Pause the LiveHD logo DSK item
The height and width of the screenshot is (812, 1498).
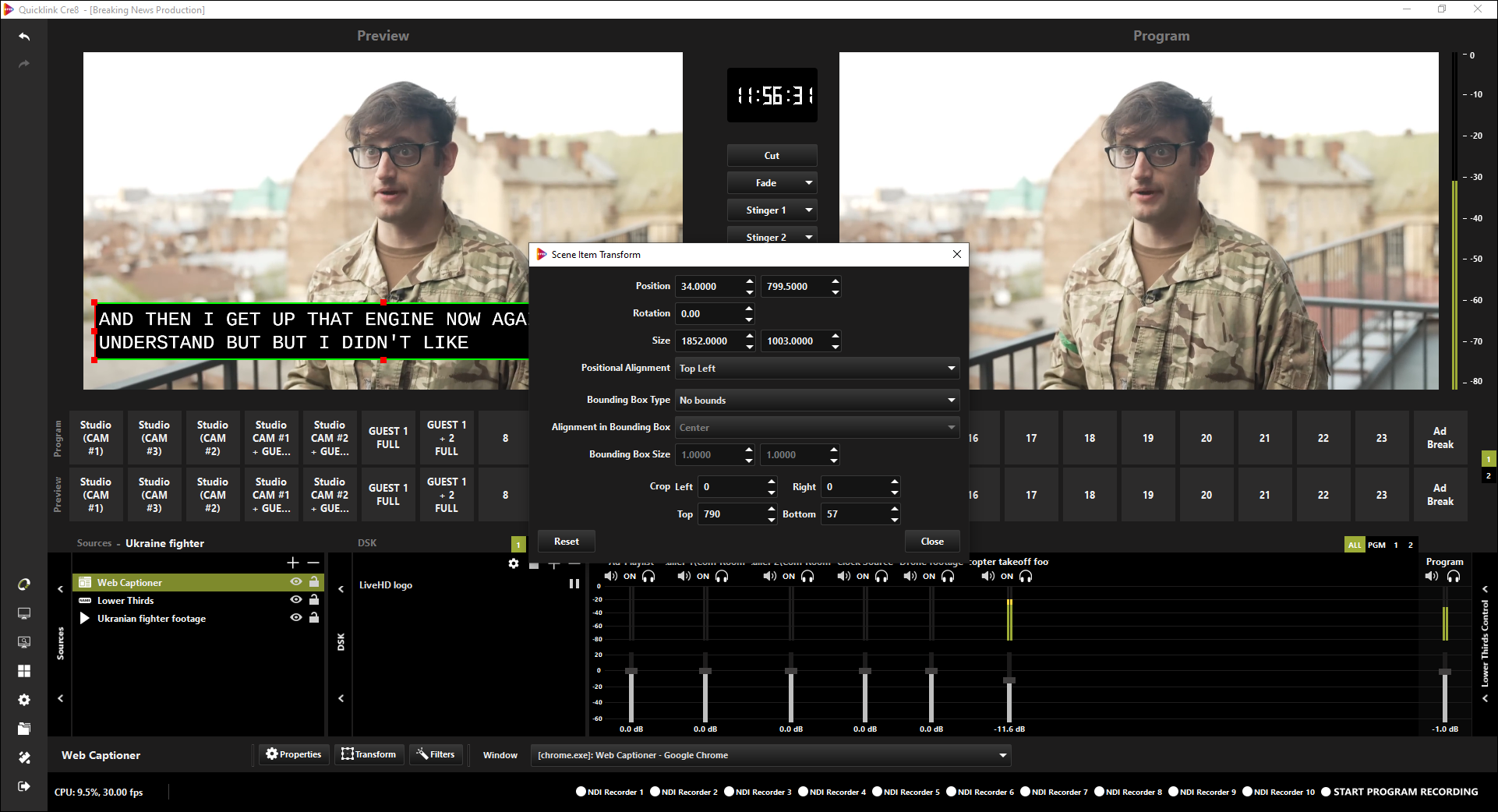click(x=574, y=584)
